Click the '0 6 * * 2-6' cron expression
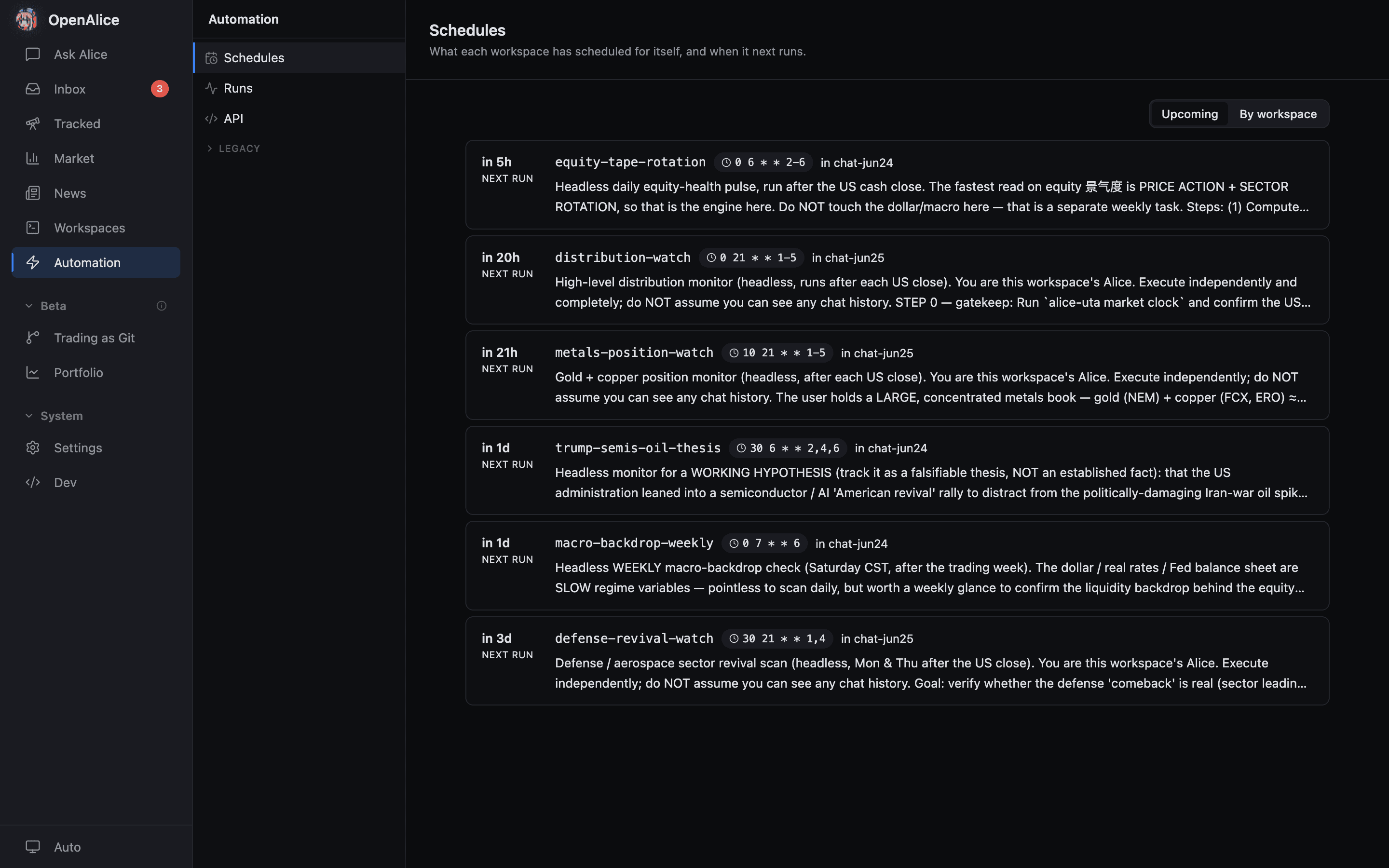The height and width of the screenshot is (868, 1389). click(770, 163)
